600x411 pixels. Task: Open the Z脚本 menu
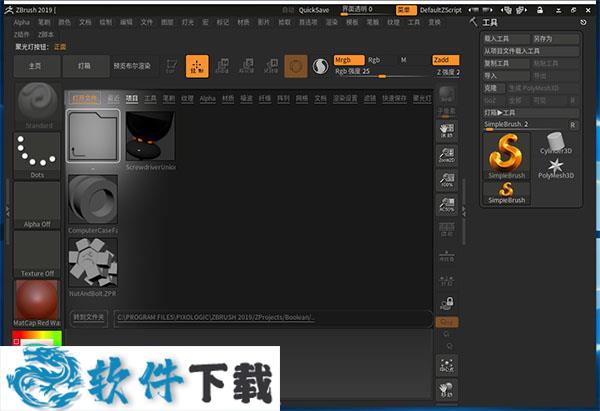click(46, 35)
